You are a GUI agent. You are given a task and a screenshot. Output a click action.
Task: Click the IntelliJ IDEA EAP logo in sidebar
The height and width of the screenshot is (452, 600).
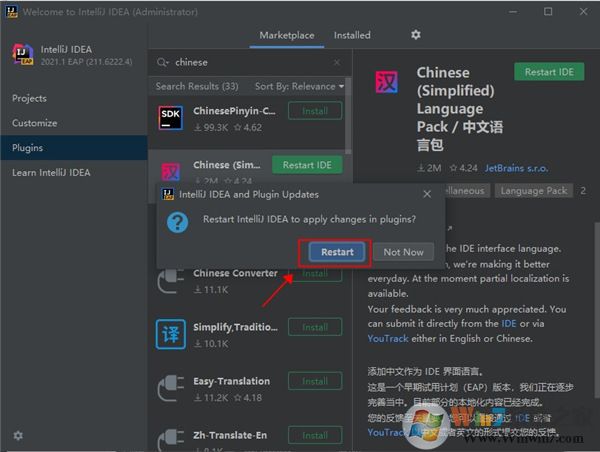pyautogui.click(x=22, y=54)
